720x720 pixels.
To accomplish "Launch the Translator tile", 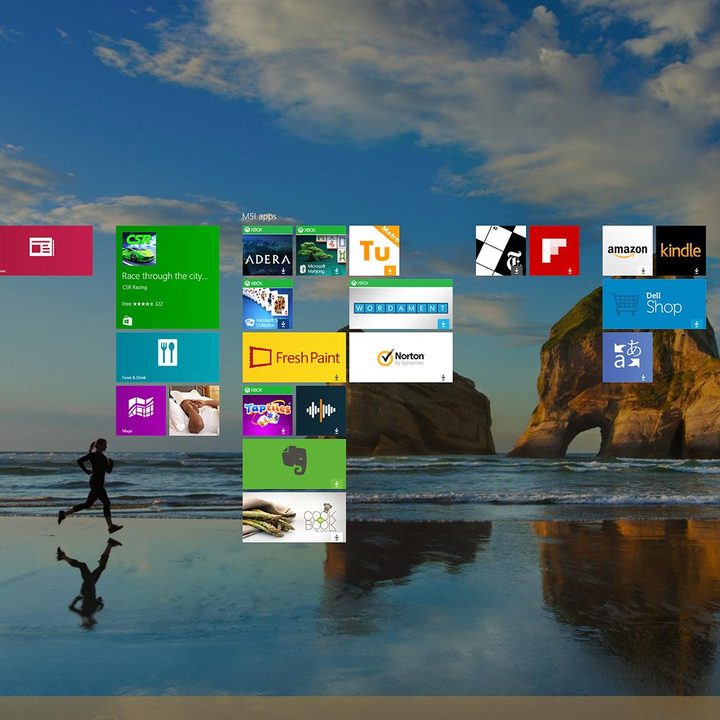I will [x=628, y=357].
